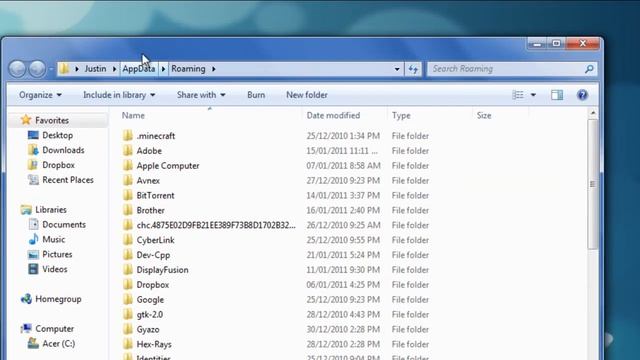Click the search magnifier icon
This screenshot has width=640, height=360.
point(589,69)
